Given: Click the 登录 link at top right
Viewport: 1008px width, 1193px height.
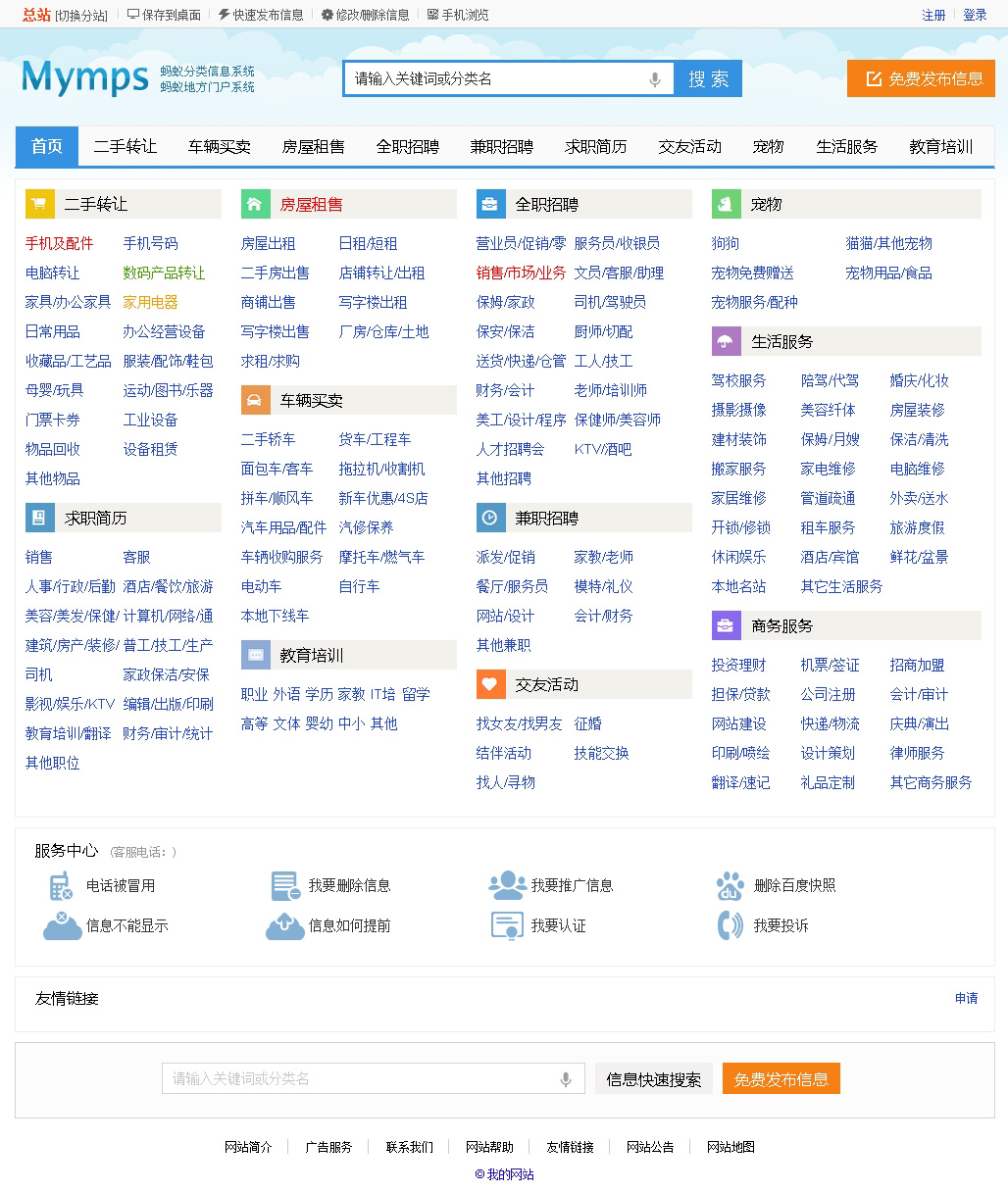Looking at the screenshot, I should point(975,16).
